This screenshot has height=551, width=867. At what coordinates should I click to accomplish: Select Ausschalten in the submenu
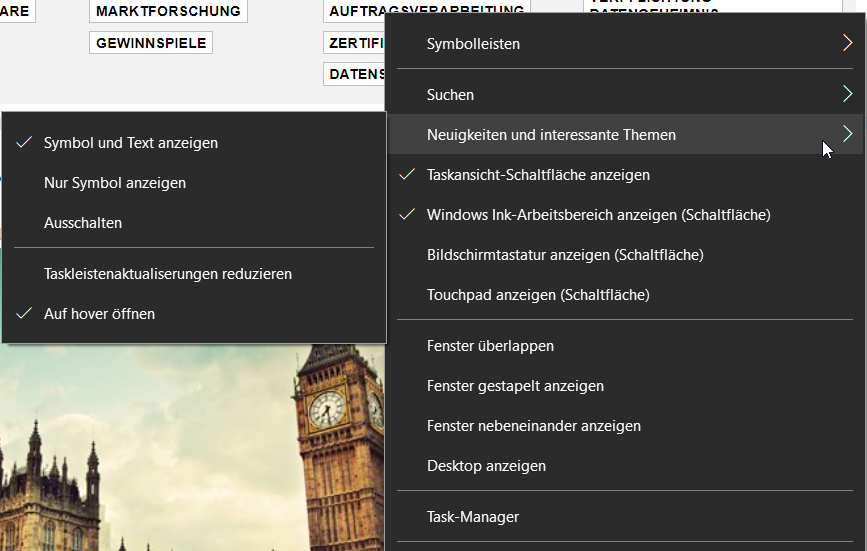(83, 223)
